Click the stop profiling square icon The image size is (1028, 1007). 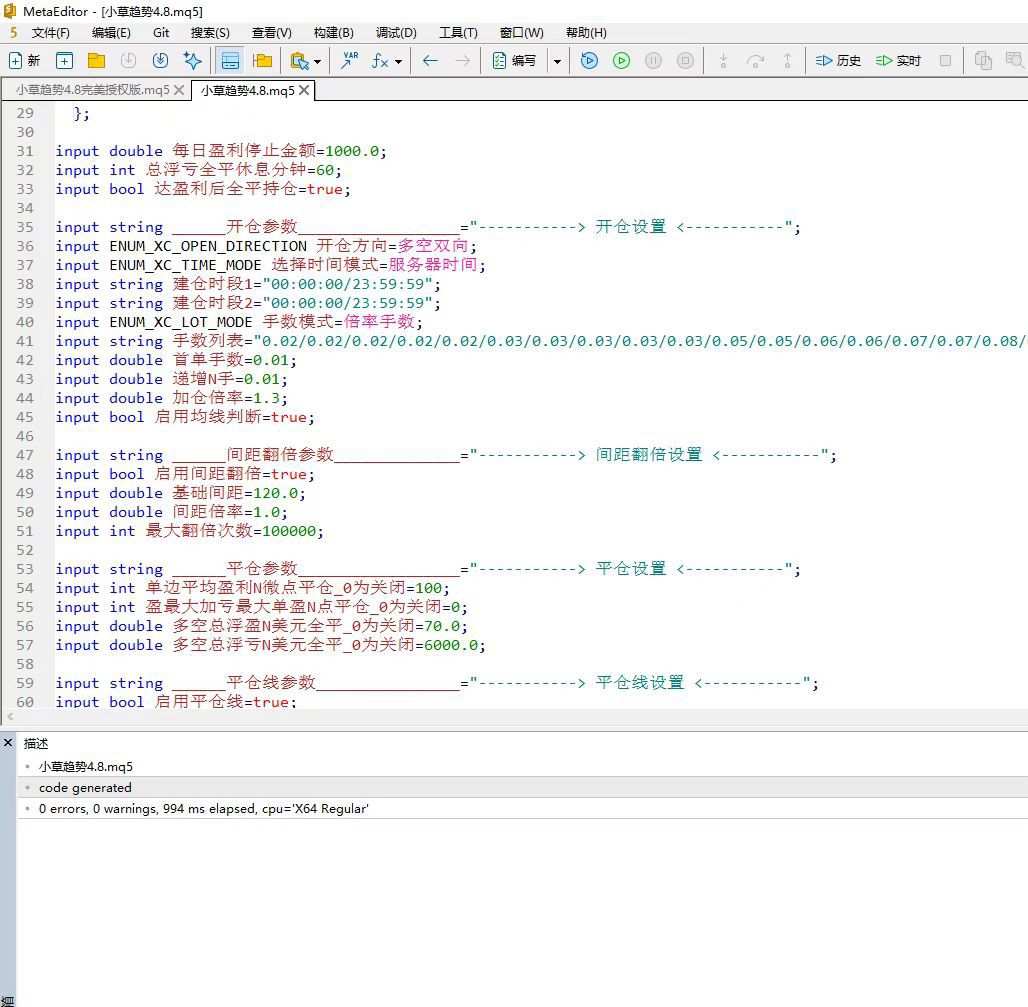[x=945, y=61]
